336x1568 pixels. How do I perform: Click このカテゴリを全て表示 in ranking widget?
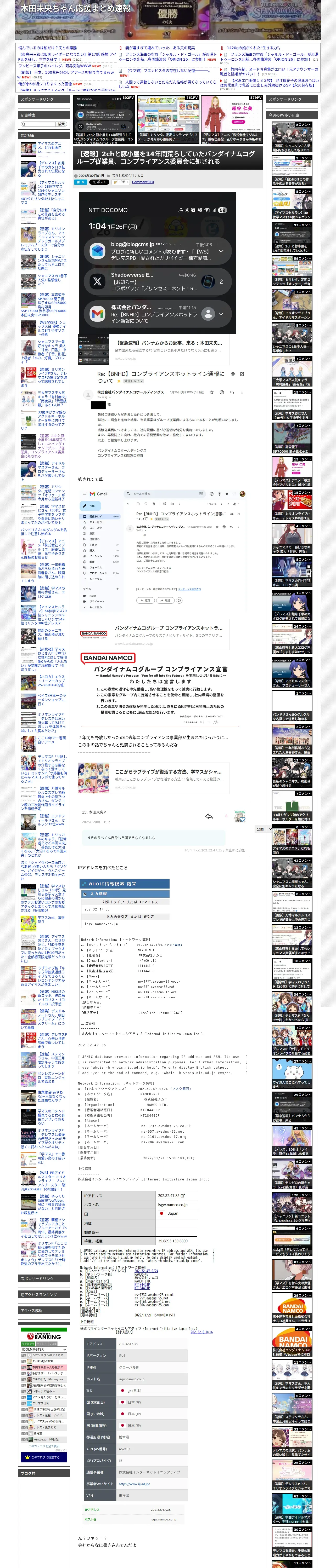(x=44, y=1446)
